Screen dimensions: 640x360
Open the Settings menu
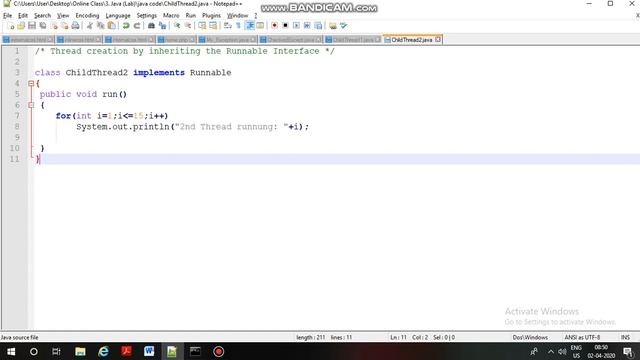click(x=147, y=16)
